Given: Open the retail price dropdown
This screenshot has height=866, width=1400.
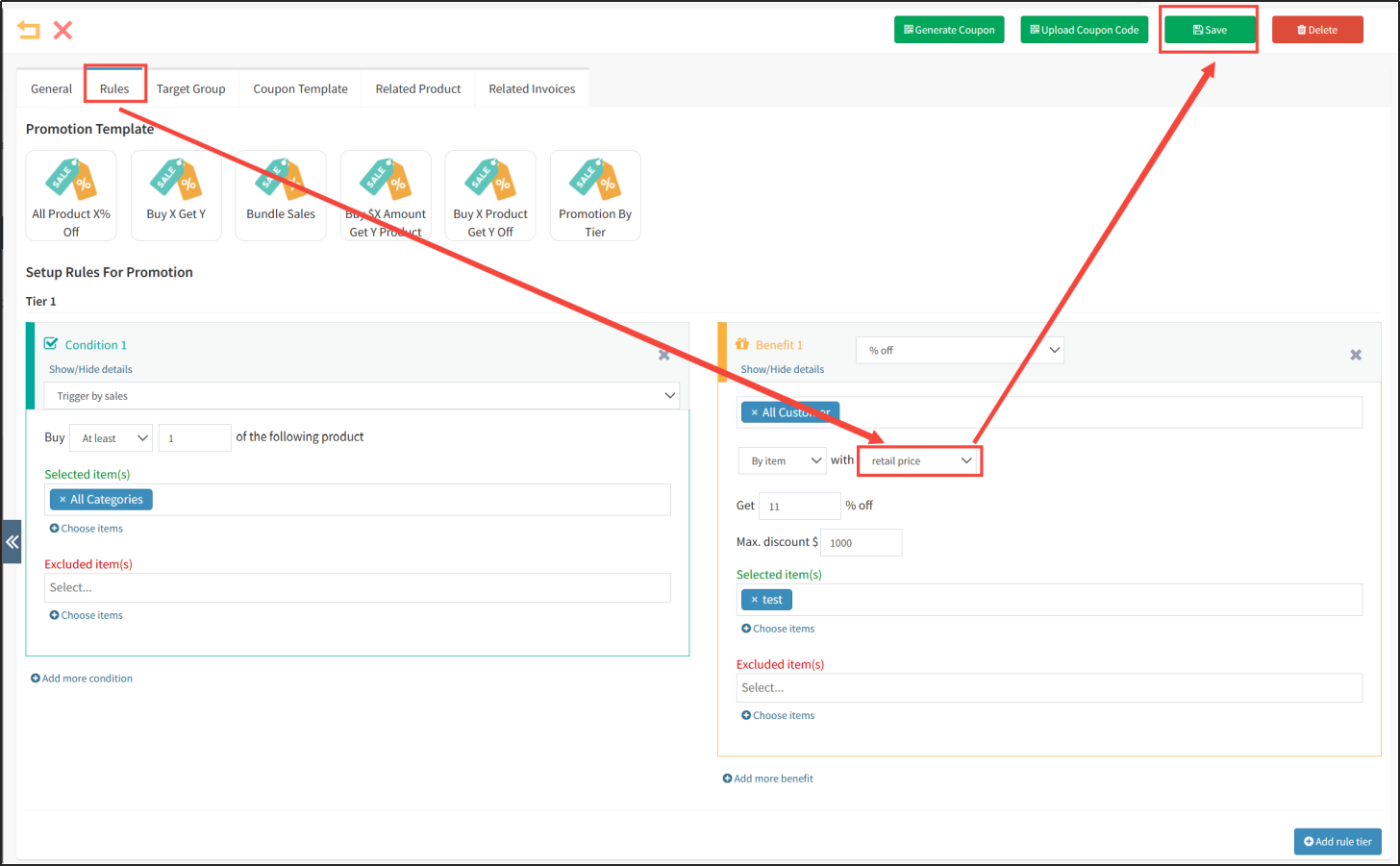Looking at the screenshot, I should point(920,461).
